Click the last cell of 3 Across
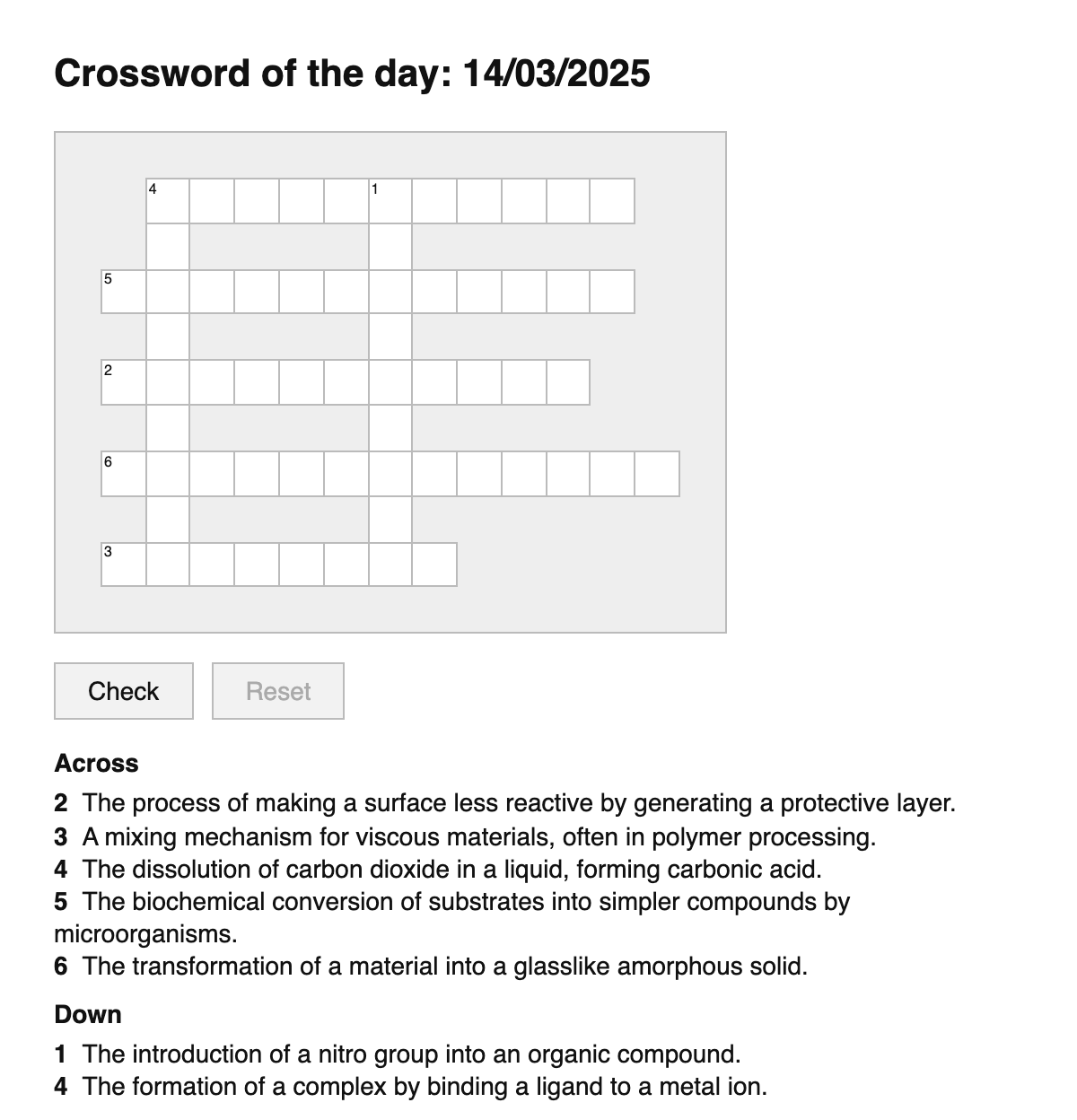Image resolution: width=1077 pixels, height=1120 pixels. (434, 564)
